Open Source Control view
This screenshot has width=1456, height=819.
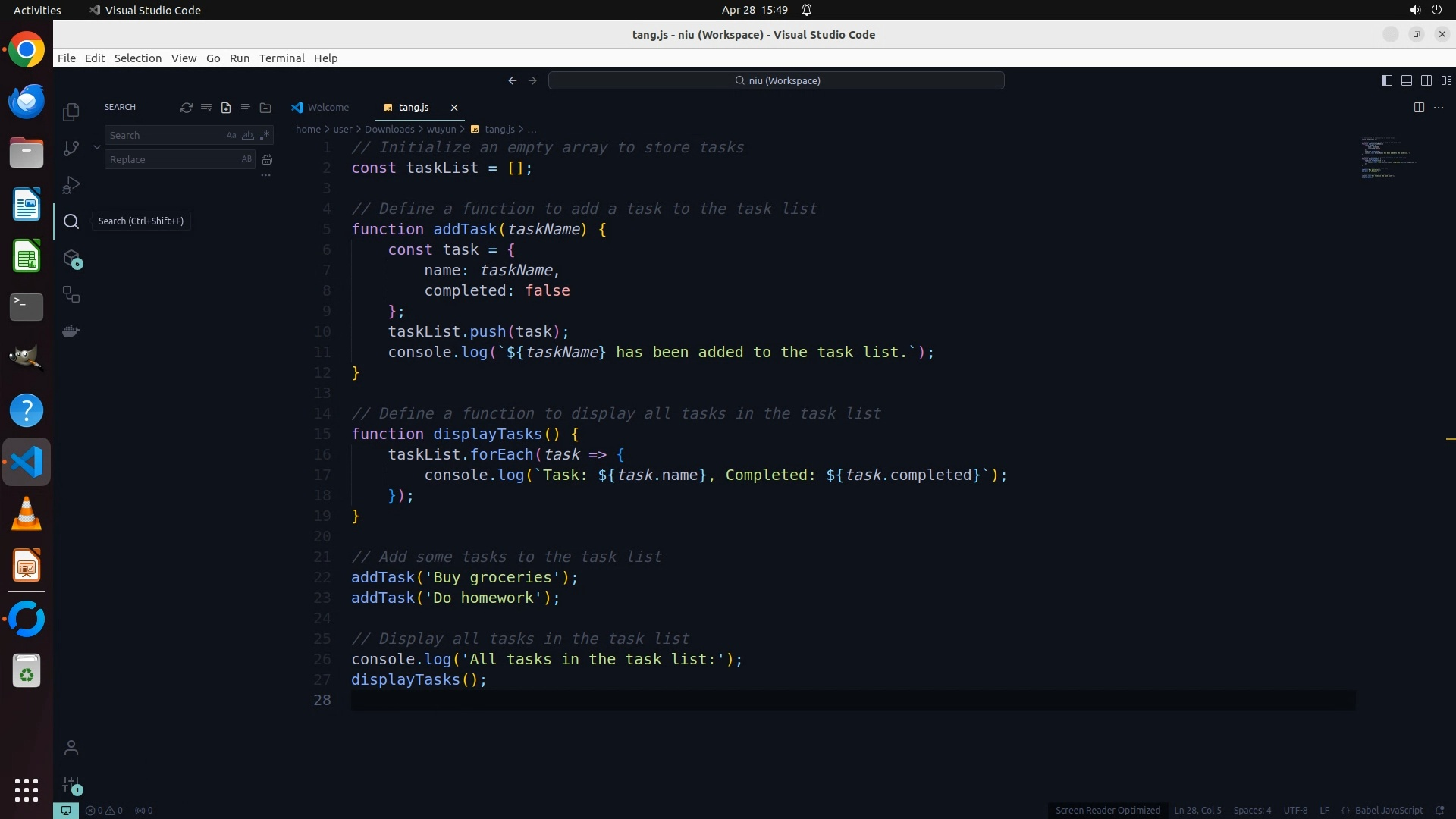[71, 149]
